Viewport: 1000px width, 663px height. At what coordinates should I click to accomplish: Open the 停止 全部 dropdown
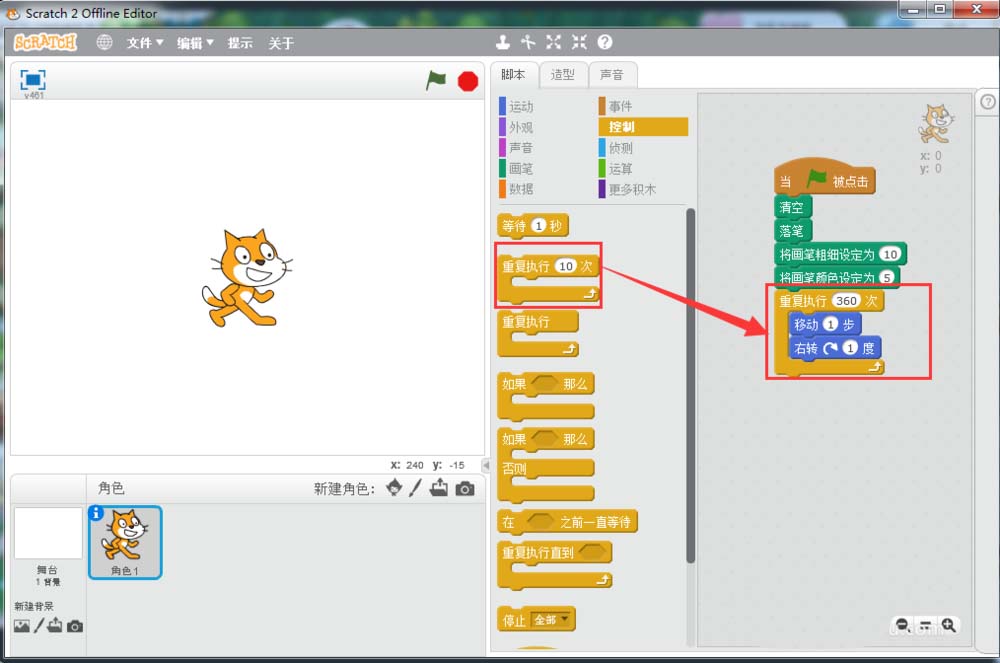(x=551, y=620)
